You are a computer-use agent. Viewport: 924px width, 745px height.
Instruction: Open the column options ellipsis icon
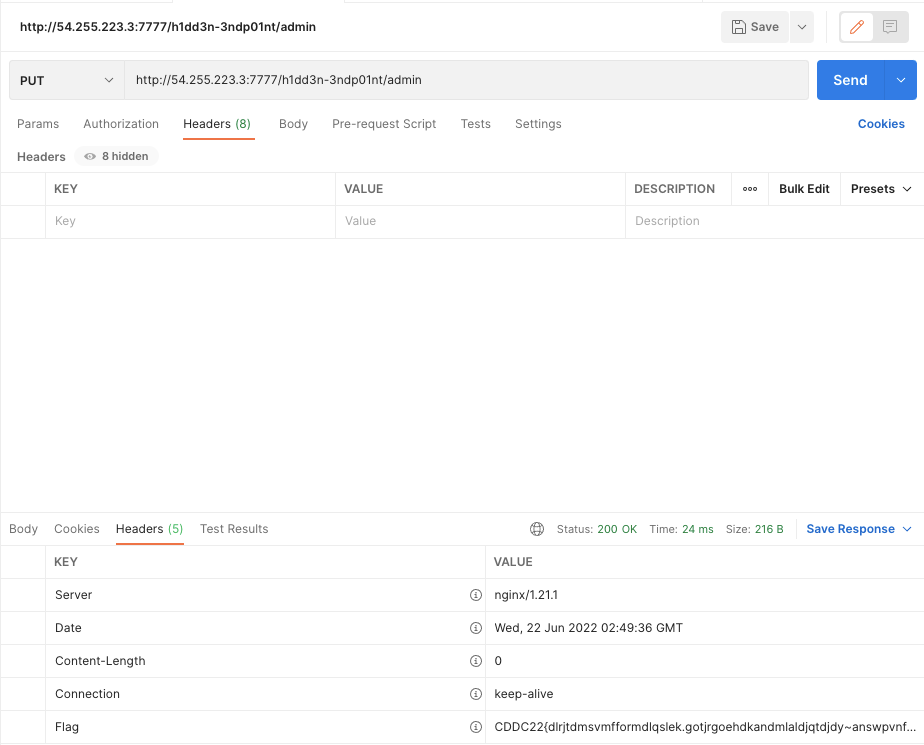click(750, 189)
